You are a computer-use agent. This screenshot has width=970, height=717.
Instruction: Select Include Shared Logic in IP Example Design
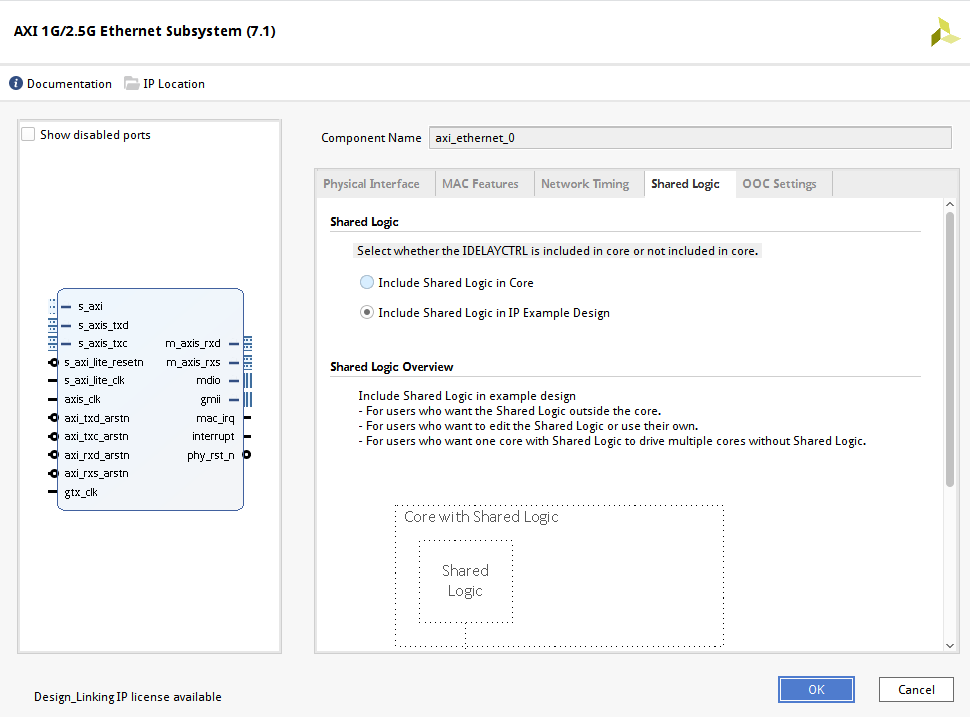[367, 312]
